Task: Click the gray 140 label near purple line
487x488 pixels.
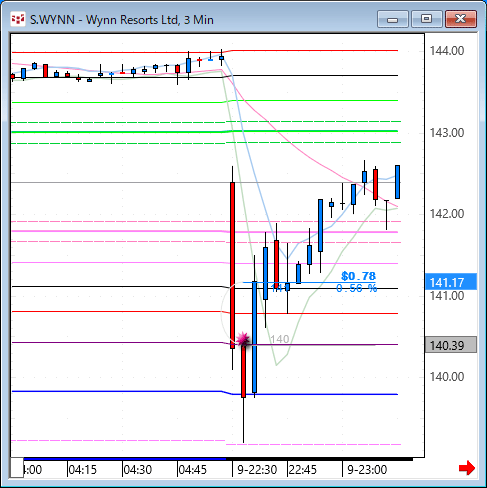Action: [279, 339]
